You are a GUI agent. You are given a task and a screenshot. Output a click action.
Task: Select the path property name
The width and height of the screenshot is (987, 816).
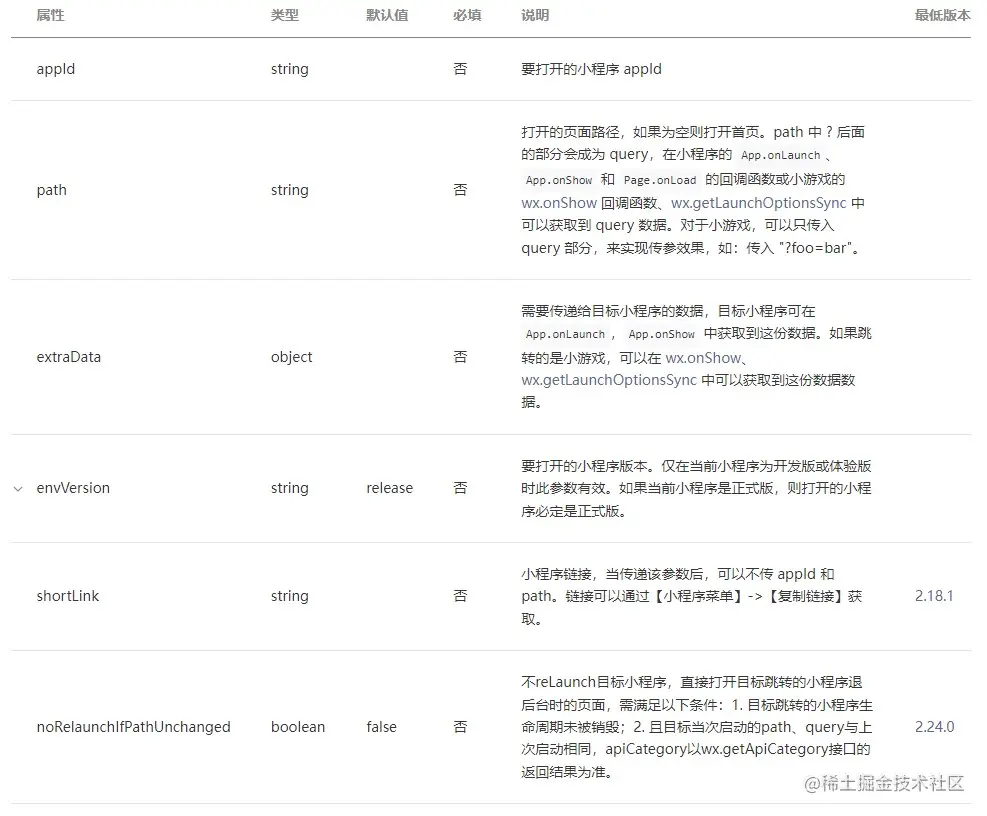(x=51, y=190)
